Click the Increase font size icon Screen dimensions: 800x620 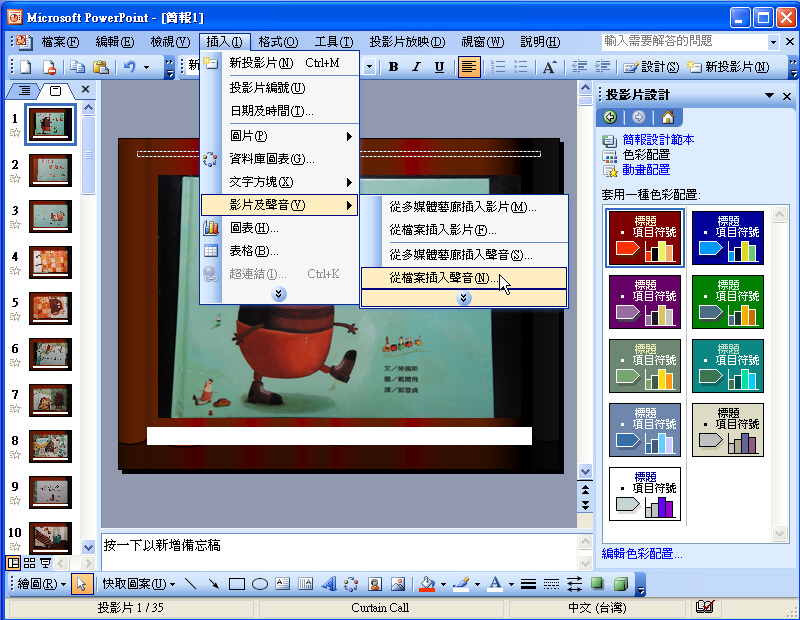click(x=549, y=67)
